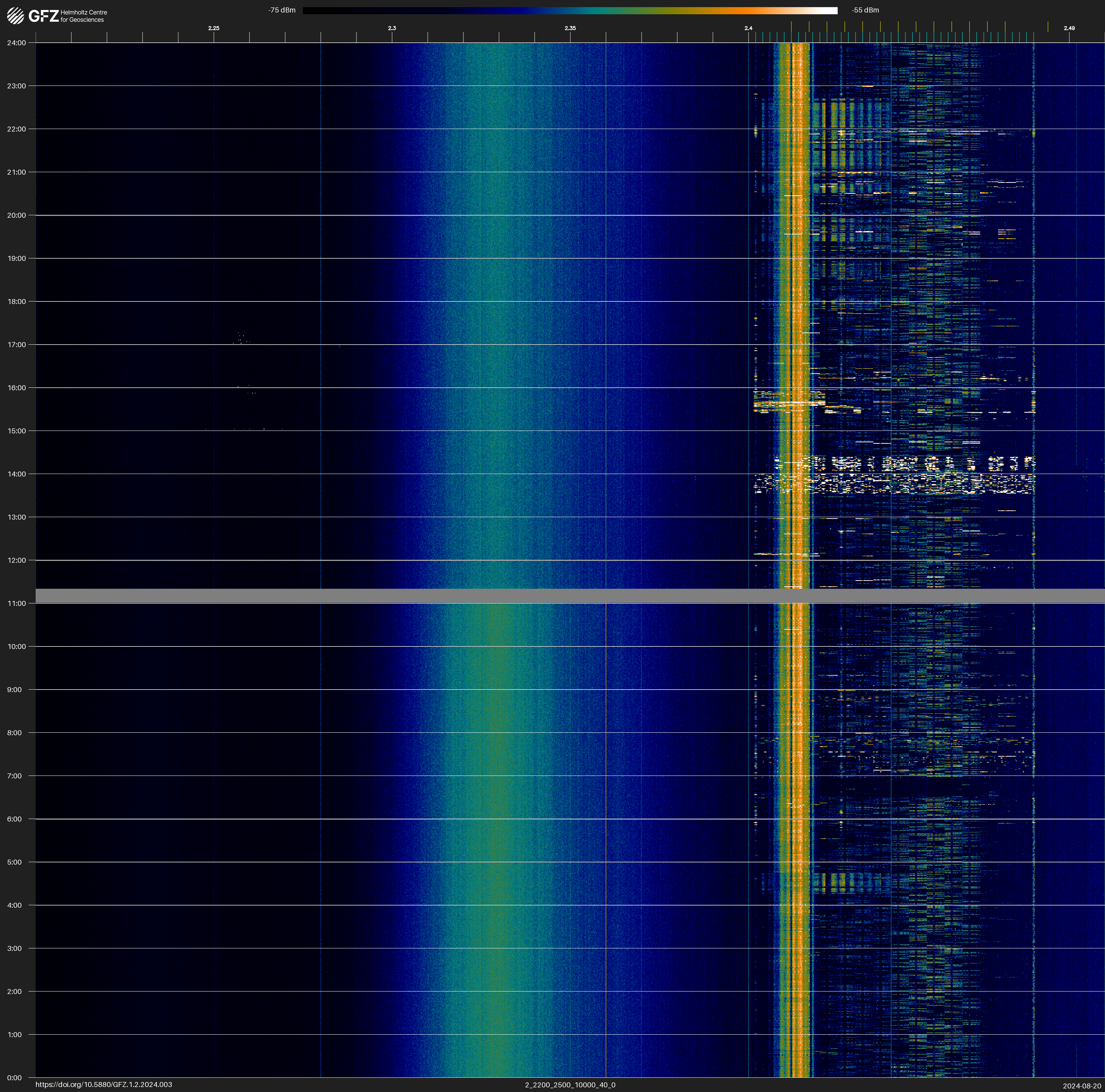This screenshot has height=1092, width=1105.
Task: Click the 0:00 time axis label
Action: 14,1078
